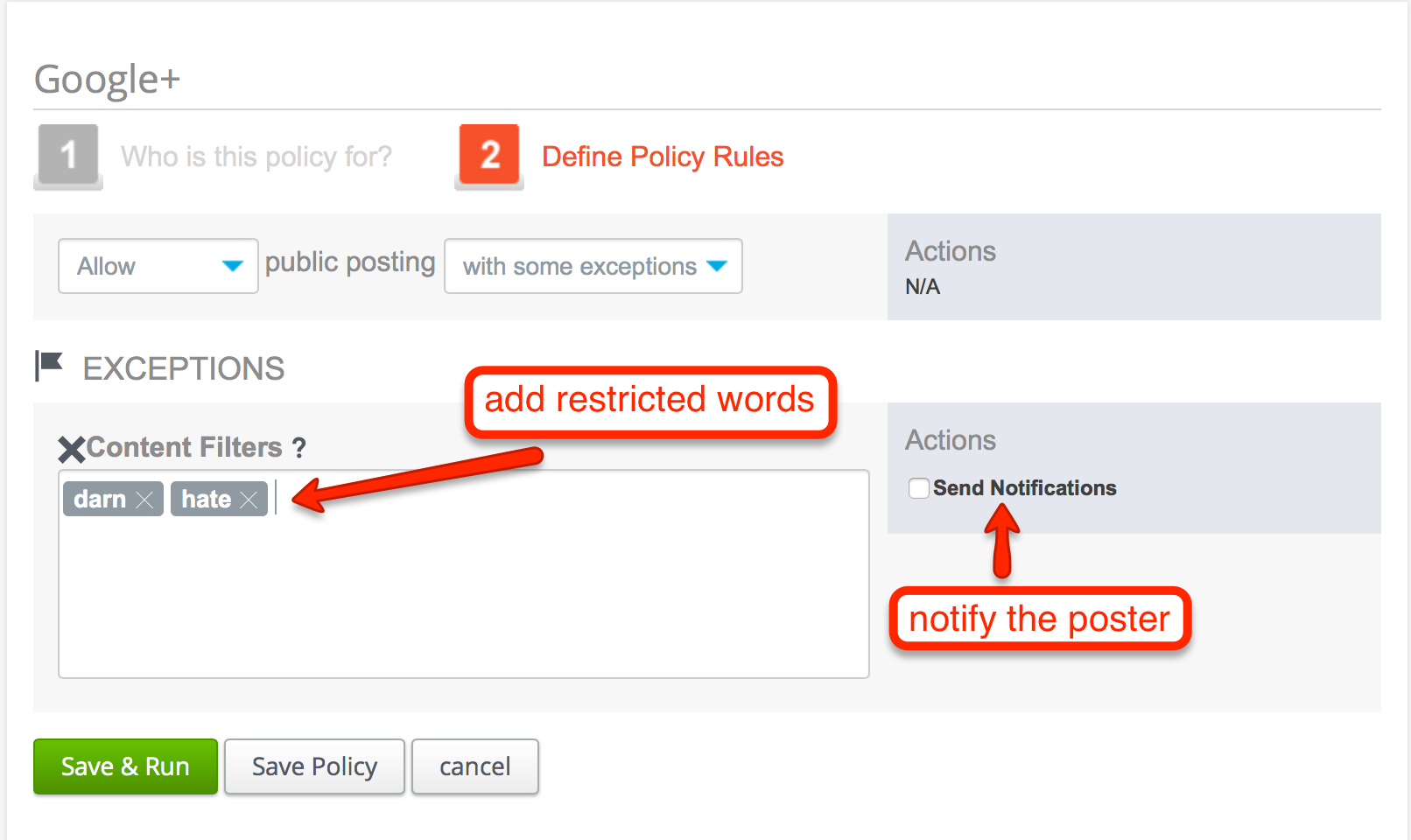Open the Allow dropdown
Viewport: 1411px width, 840px height.
click(158, 266)
